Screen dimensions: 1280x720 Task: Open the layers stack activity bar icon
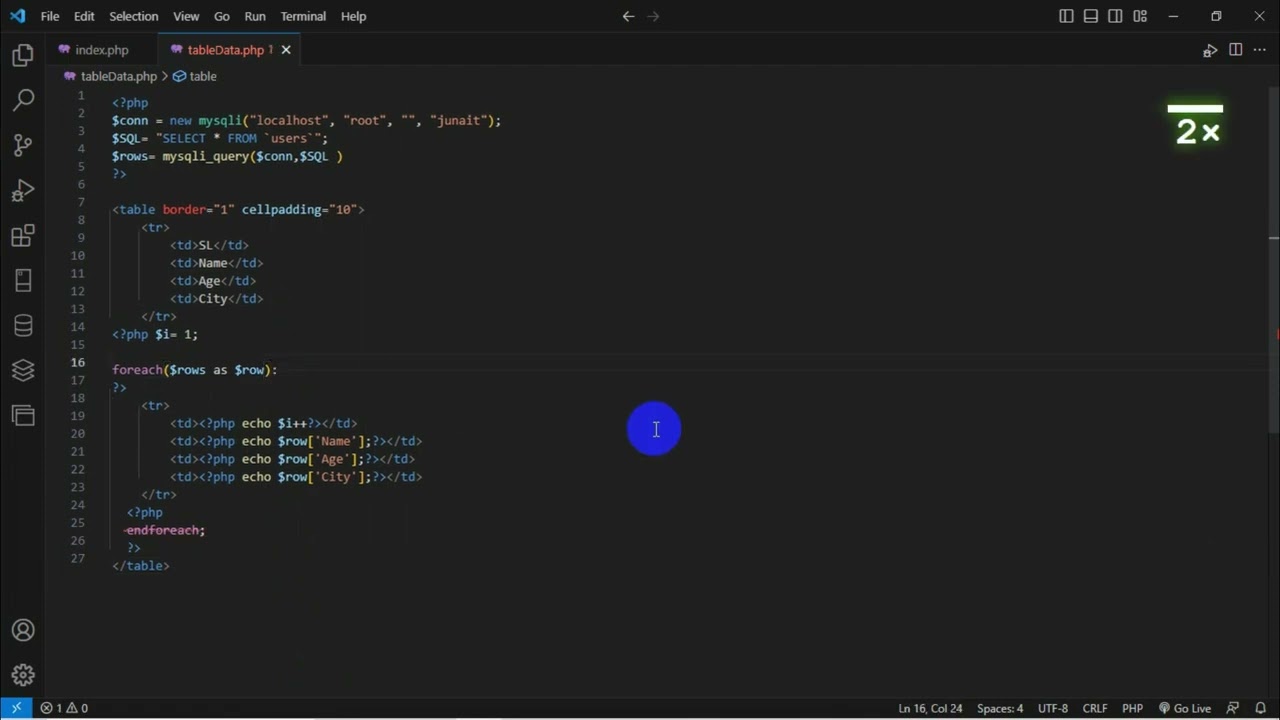(22, 370)
